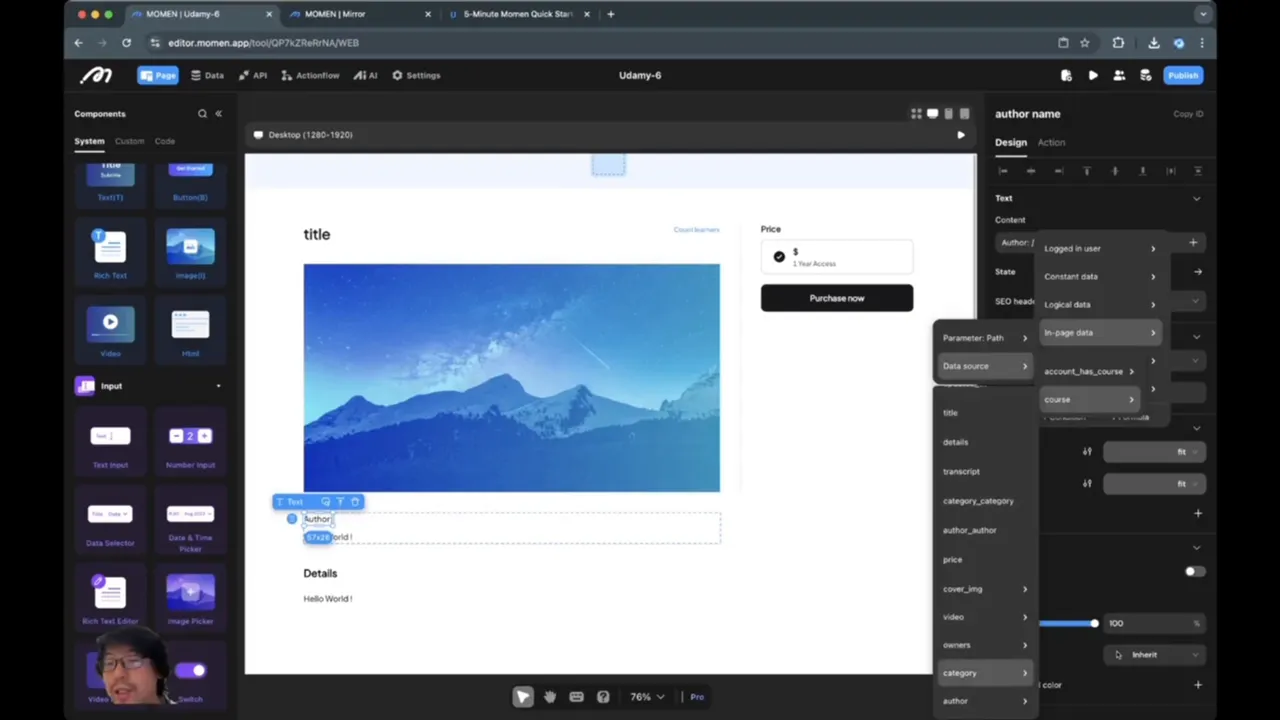Image resolution: width=1280 pixels, height=720 pixels.
Task: Select the Video component
Action: tap(110, 332)
